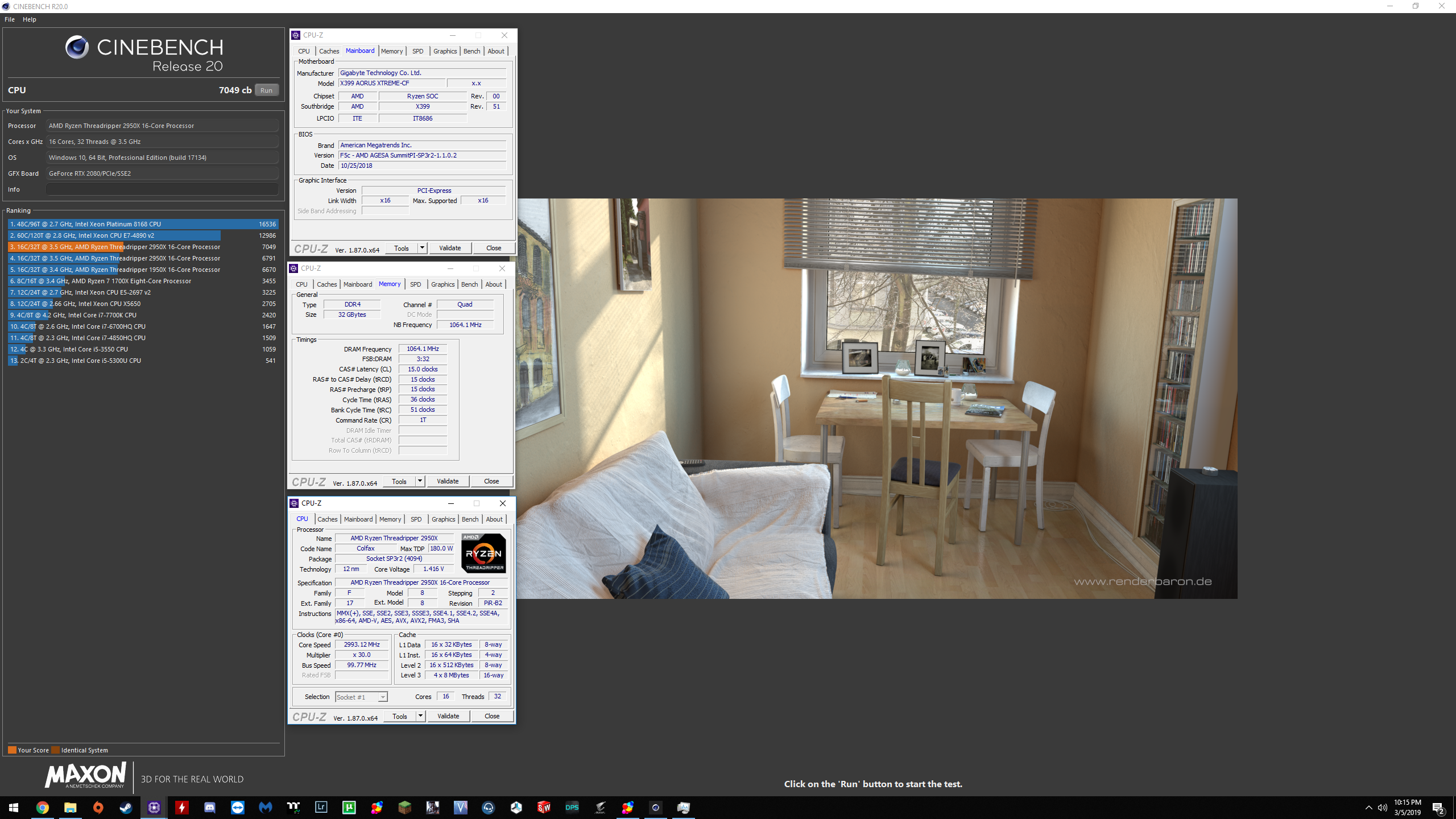Open Malwarebytes from the taskbar
This screenshot has height=819, width=1456.
pos(266,808)
